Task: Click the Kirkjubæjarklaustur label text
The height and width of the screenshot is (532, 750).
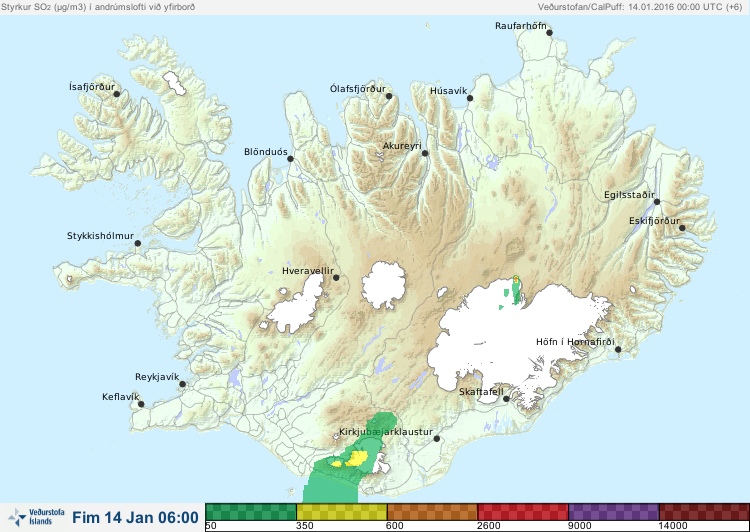Action: tap(386, 432)
